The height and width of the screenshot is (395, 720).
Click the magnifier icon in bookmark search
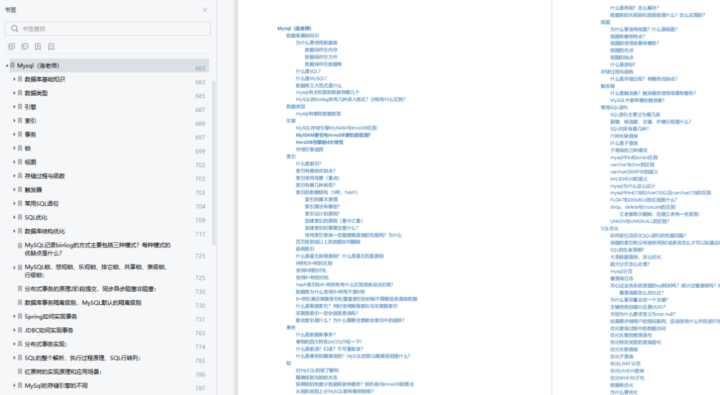pyautogui.click(x=15, y=28)
